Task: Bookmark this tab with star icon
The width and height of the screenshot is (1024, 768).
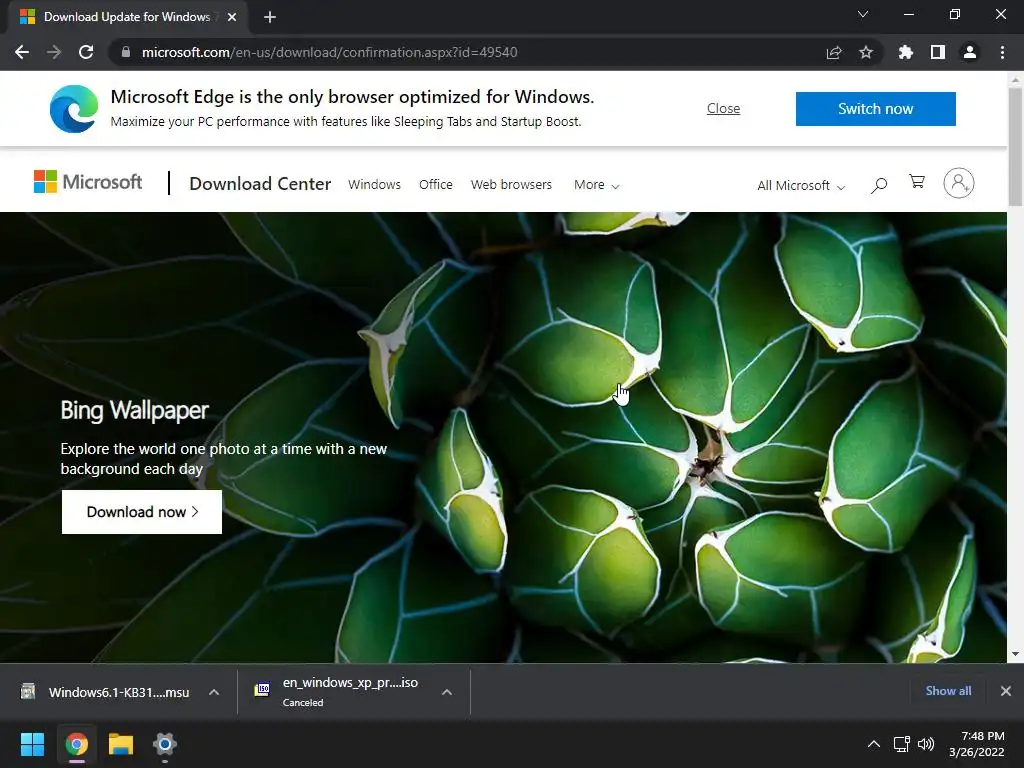Action: [866, 52]
